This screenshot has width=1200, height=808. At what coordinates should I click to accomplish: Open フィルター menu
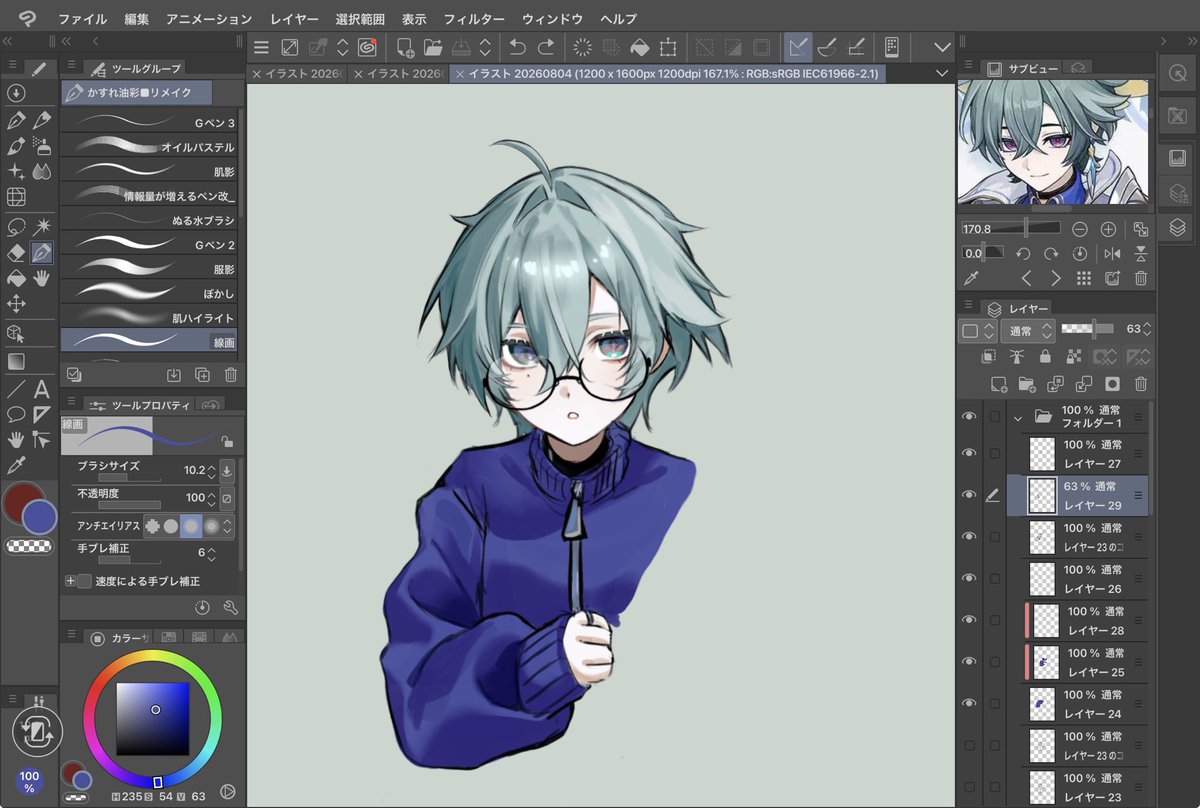point(474,19)
